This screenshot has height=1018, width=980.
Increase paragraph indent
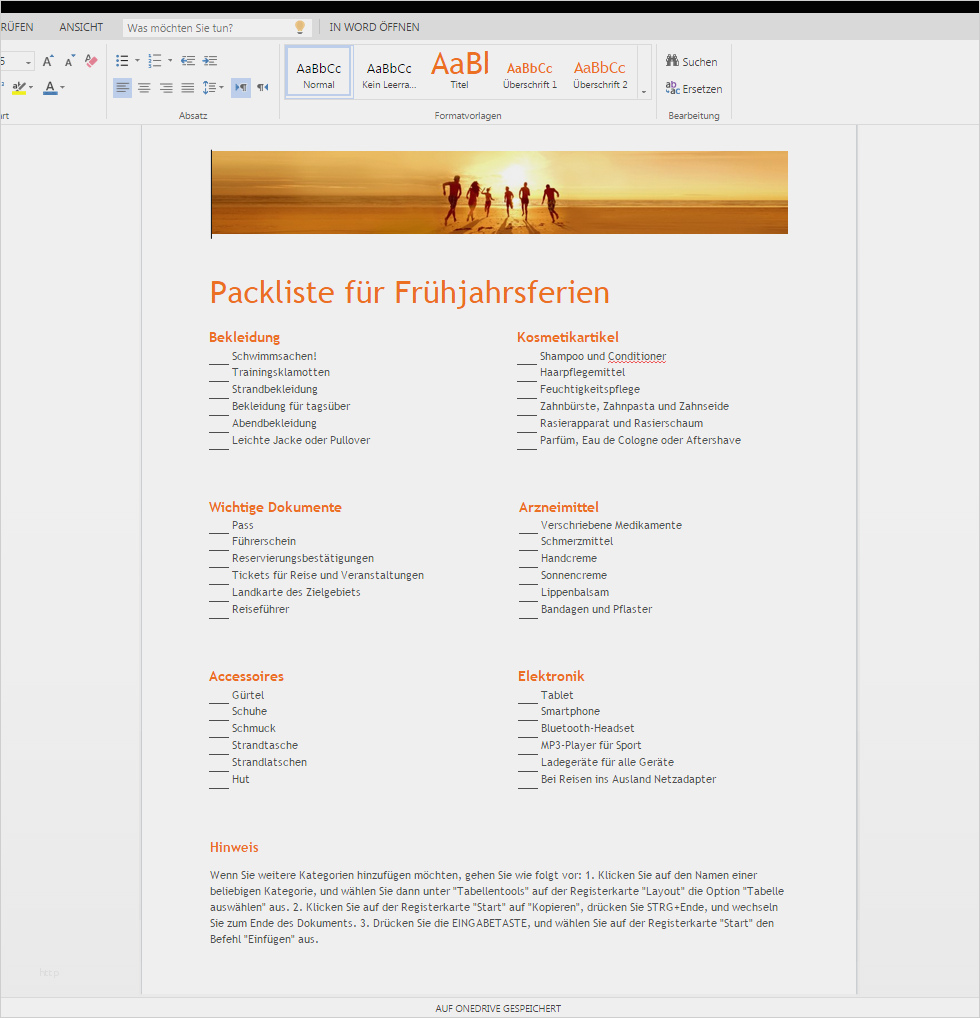click(210, 60)
